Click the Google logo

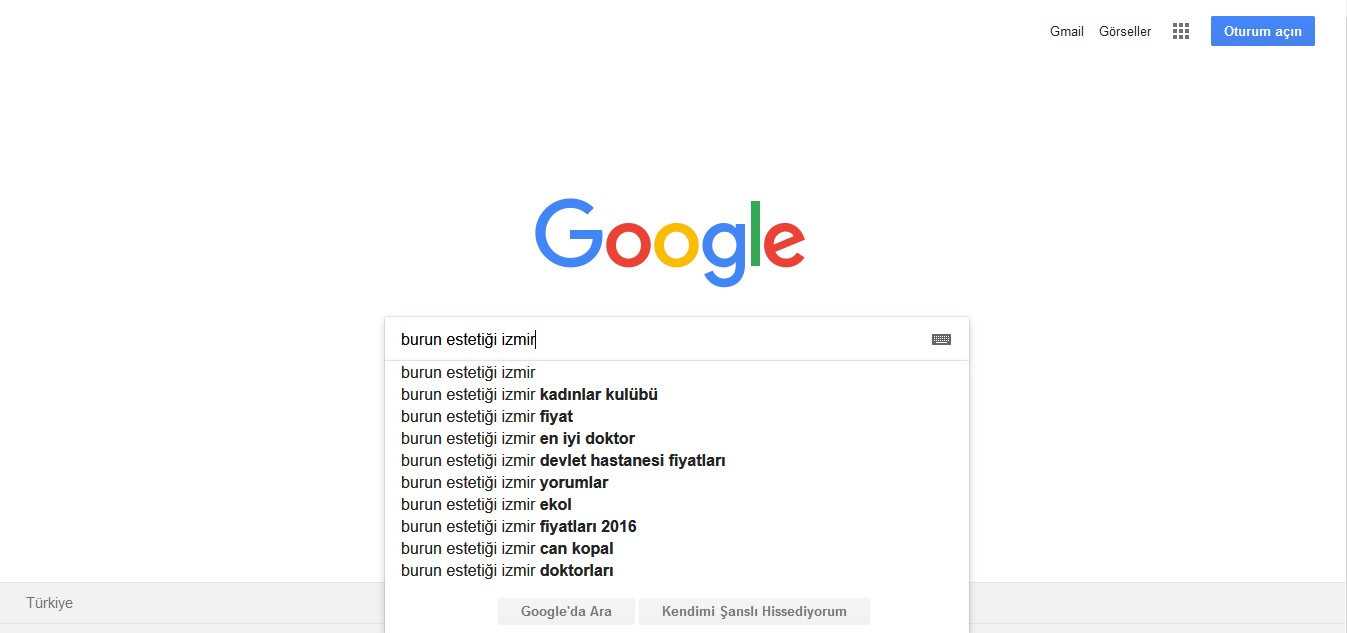click(670, 243)
